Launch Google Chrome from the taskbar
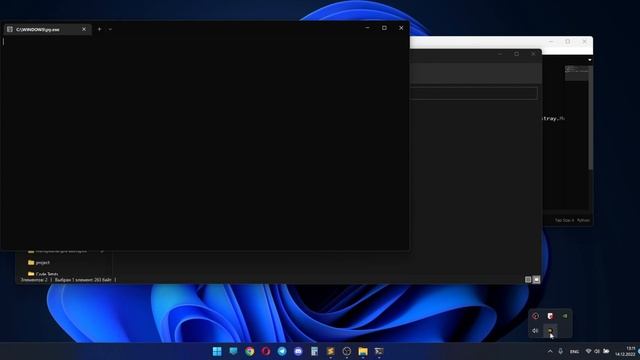The height and width of the screenshot is (360, 640). (249, 351)
